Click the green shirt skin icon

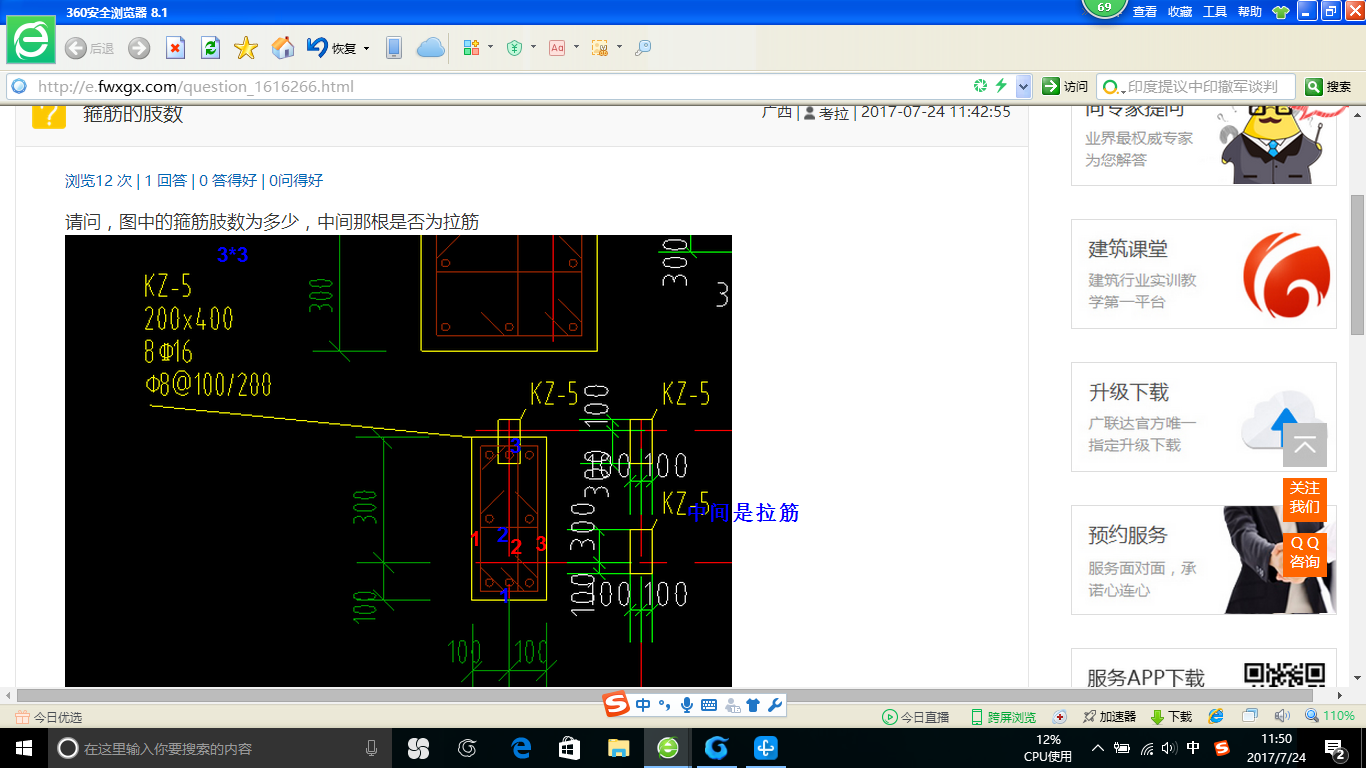tap(1280, 12)
